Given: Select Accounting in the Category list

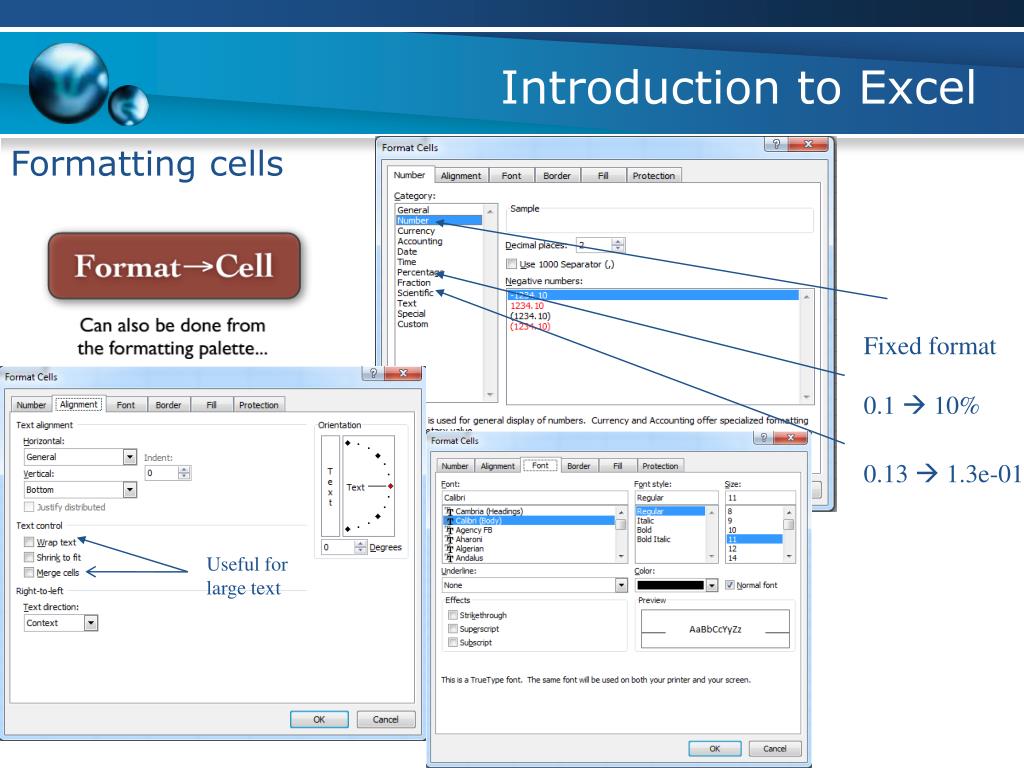Looking at the screenshot, I should pos(420,241).
